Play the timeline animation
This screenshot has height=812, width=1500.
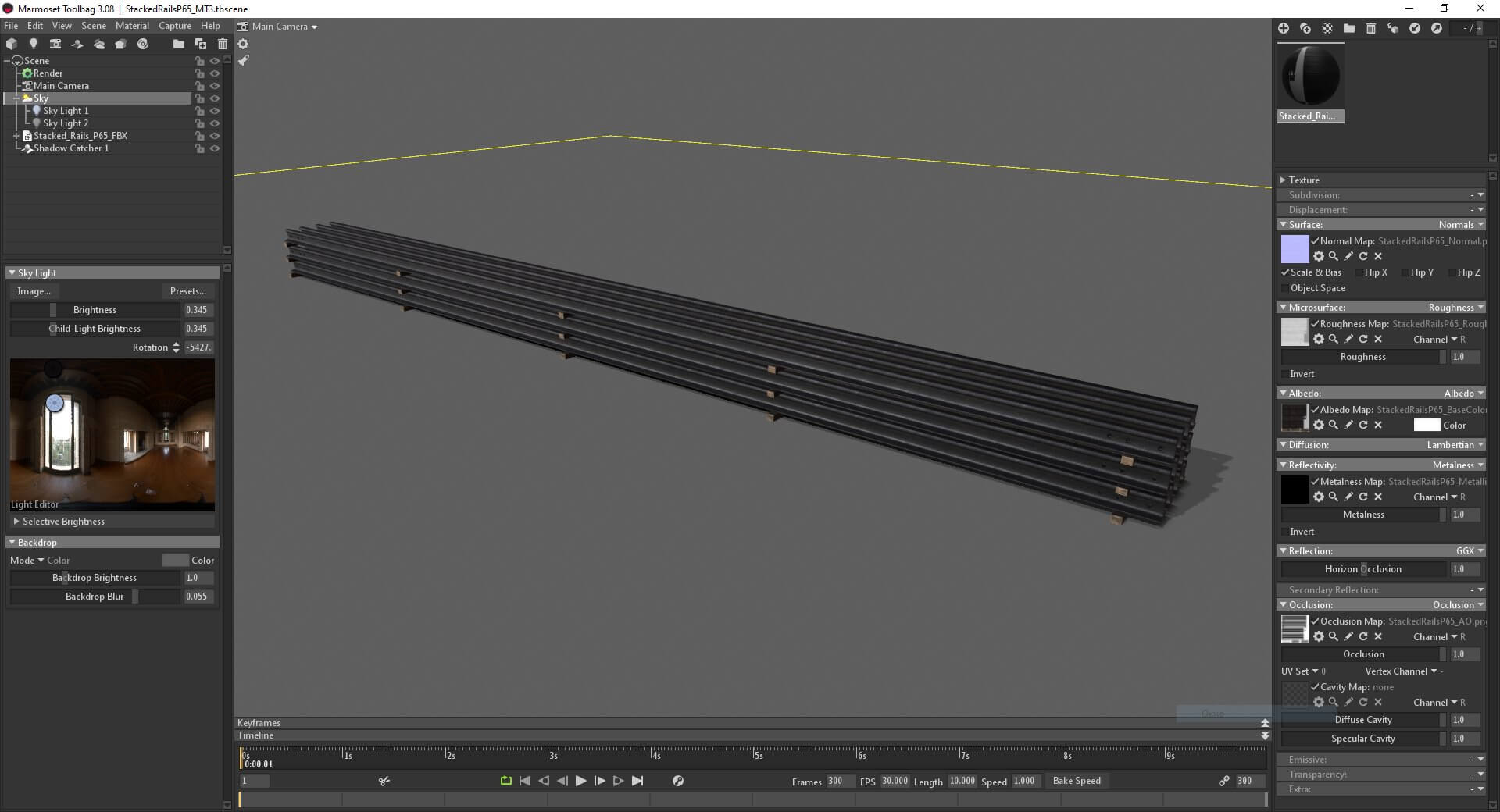tap(580, 781)
